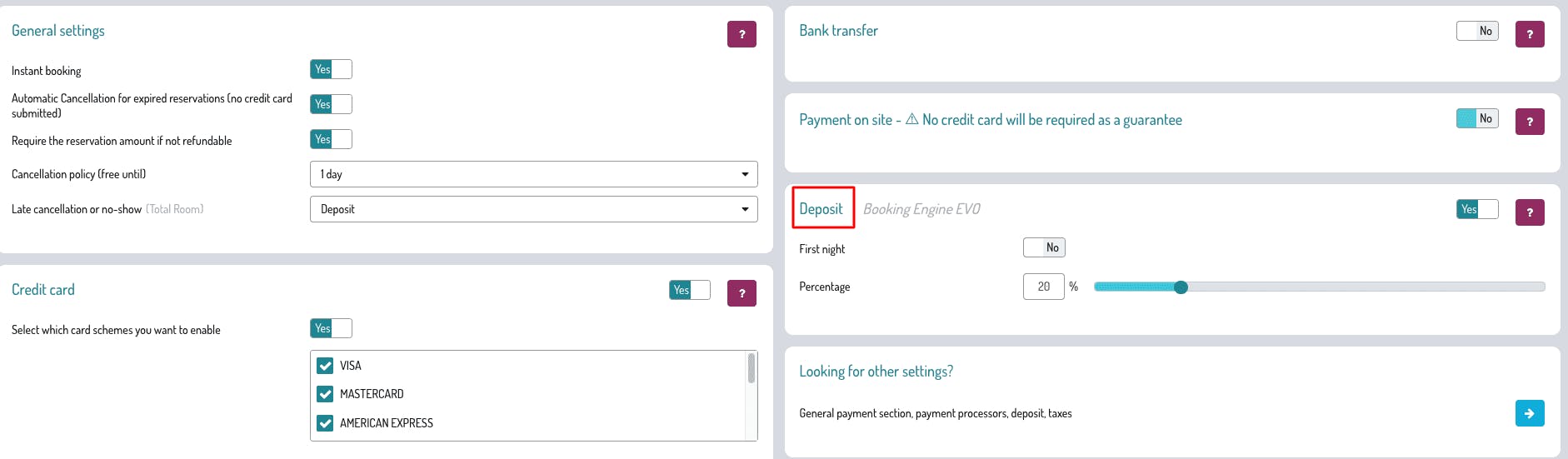
Task: Open Cancellation policy 1 day dropdown
Action: click(533, 174)
